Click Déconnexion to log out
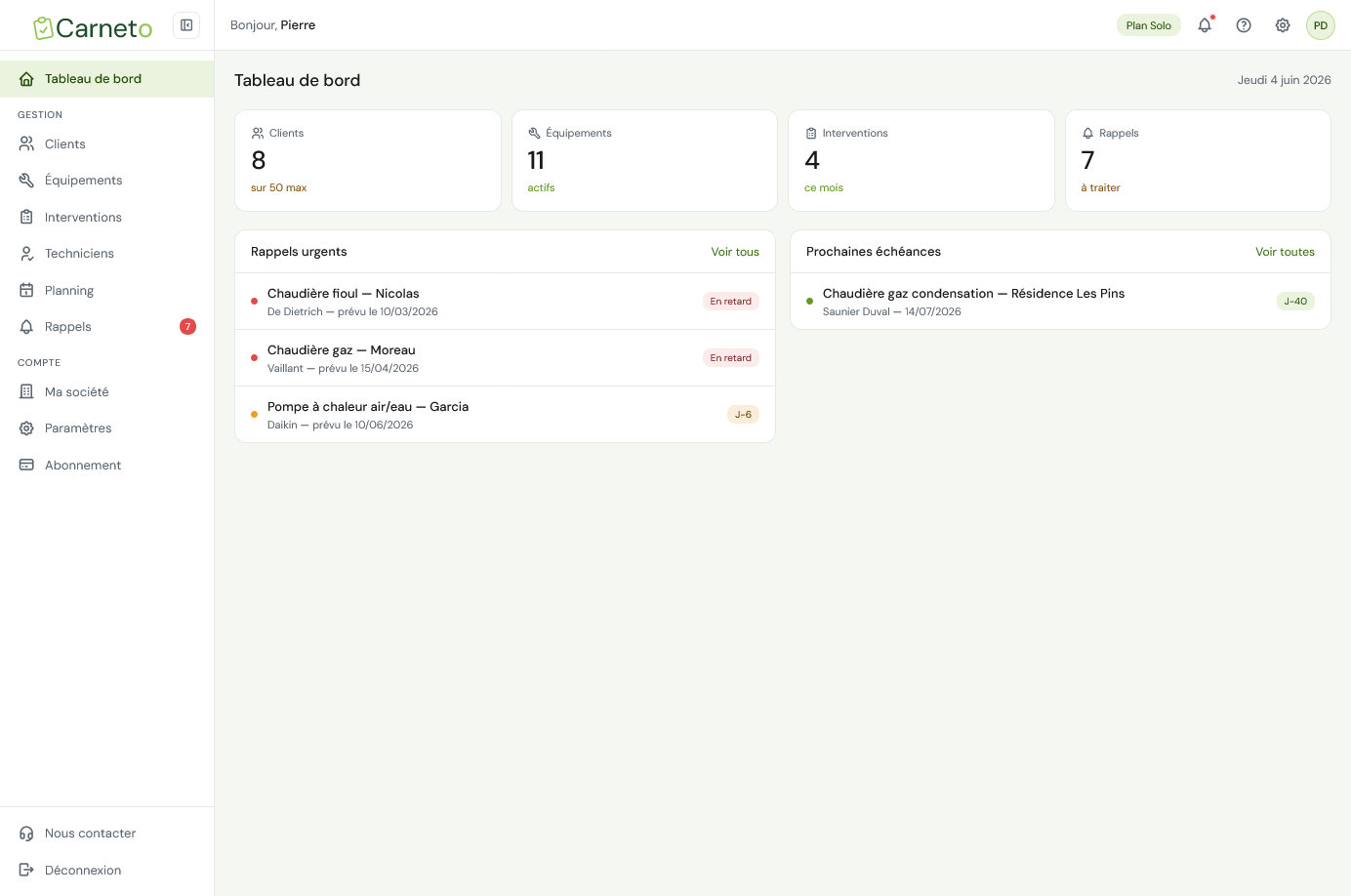Image resolution: width=1351 pixels, height=896 pixels. [x=106, y=870]
